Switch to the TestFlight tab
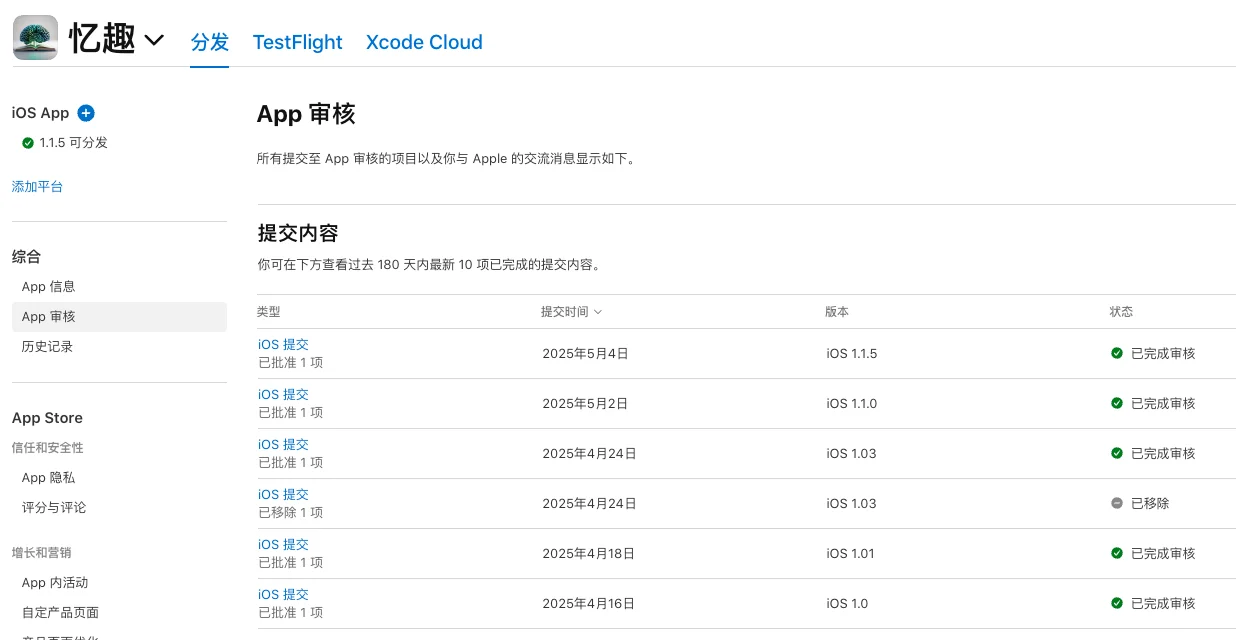1236x640 pixels. [297, 42]
